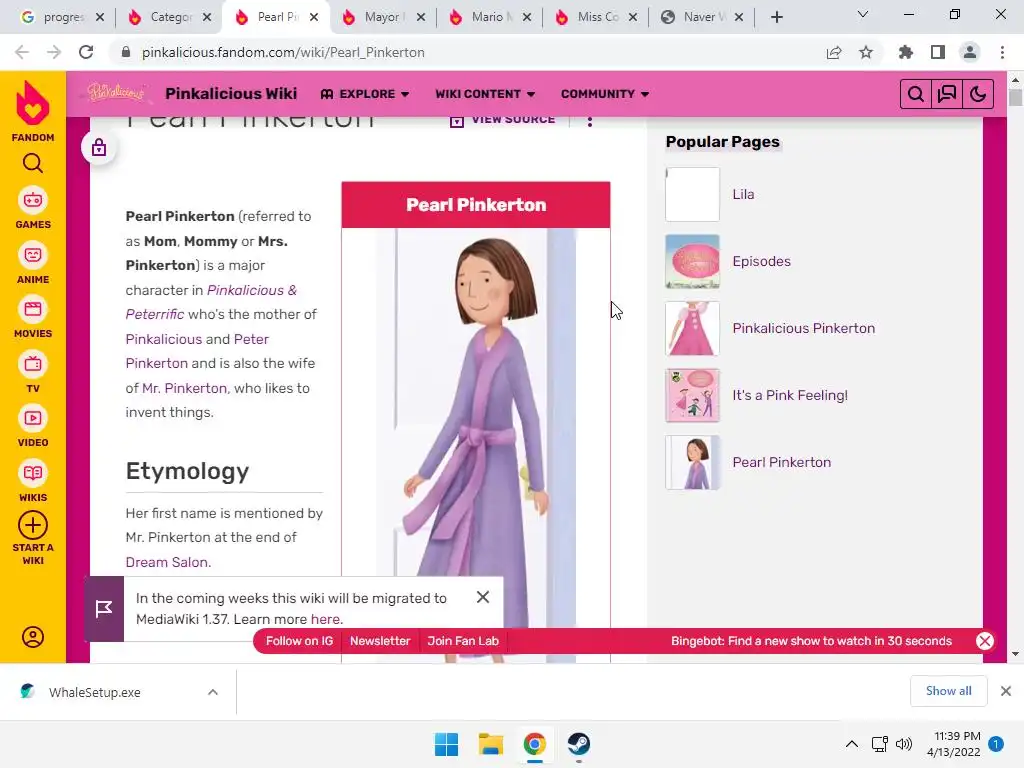This screenshot has height=768, width=1024.
Task: Click Follow on IG button
Action: coord(299,641)
